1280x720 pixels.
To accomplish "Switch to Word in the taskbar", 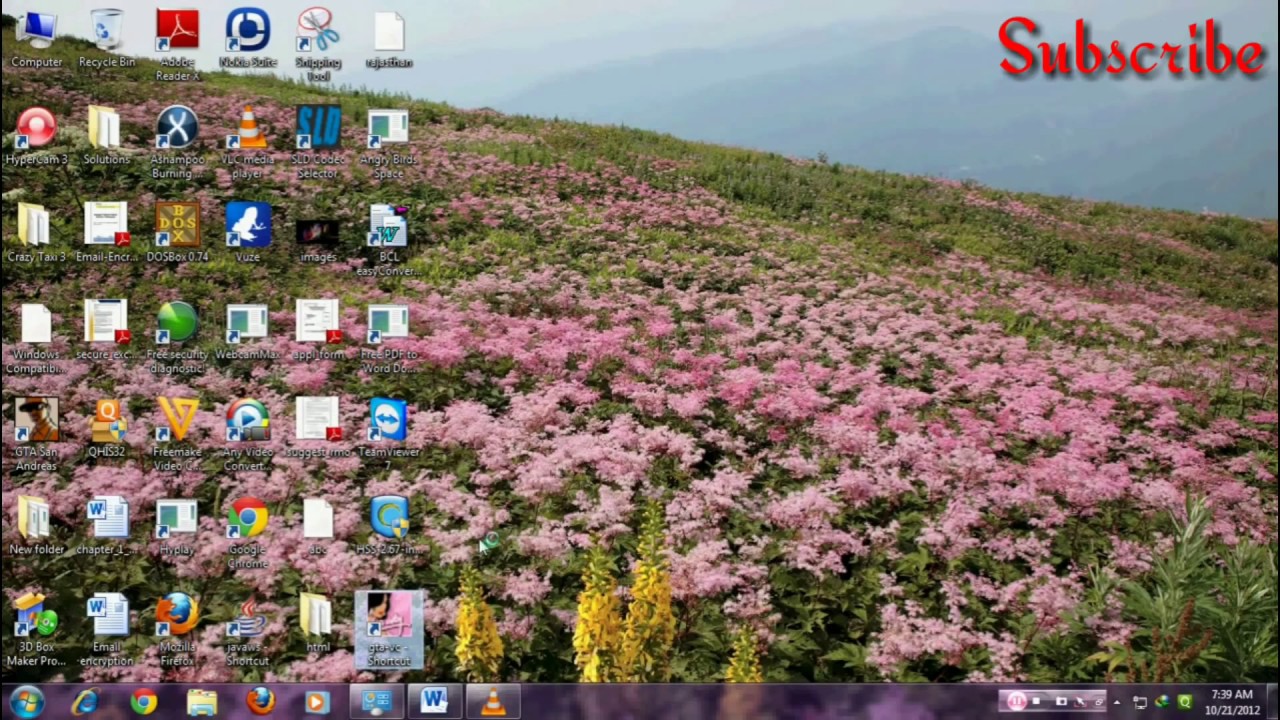I will coord(433,702).
